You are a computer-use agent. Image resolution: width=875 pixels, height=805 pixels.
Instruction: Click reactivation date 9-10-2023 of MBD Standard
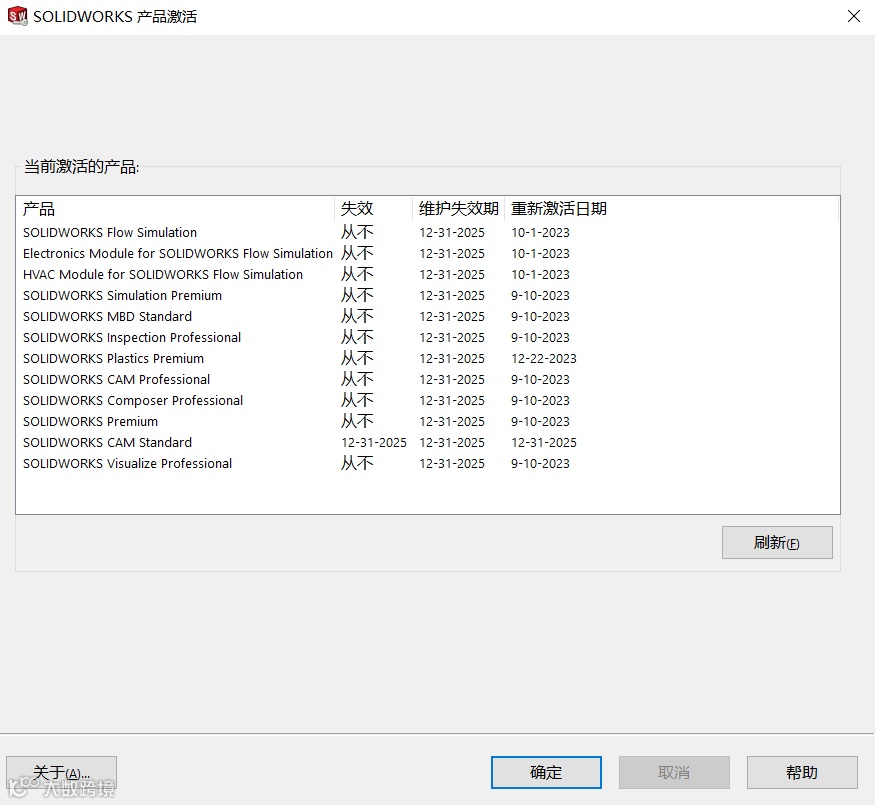(540, 316)
